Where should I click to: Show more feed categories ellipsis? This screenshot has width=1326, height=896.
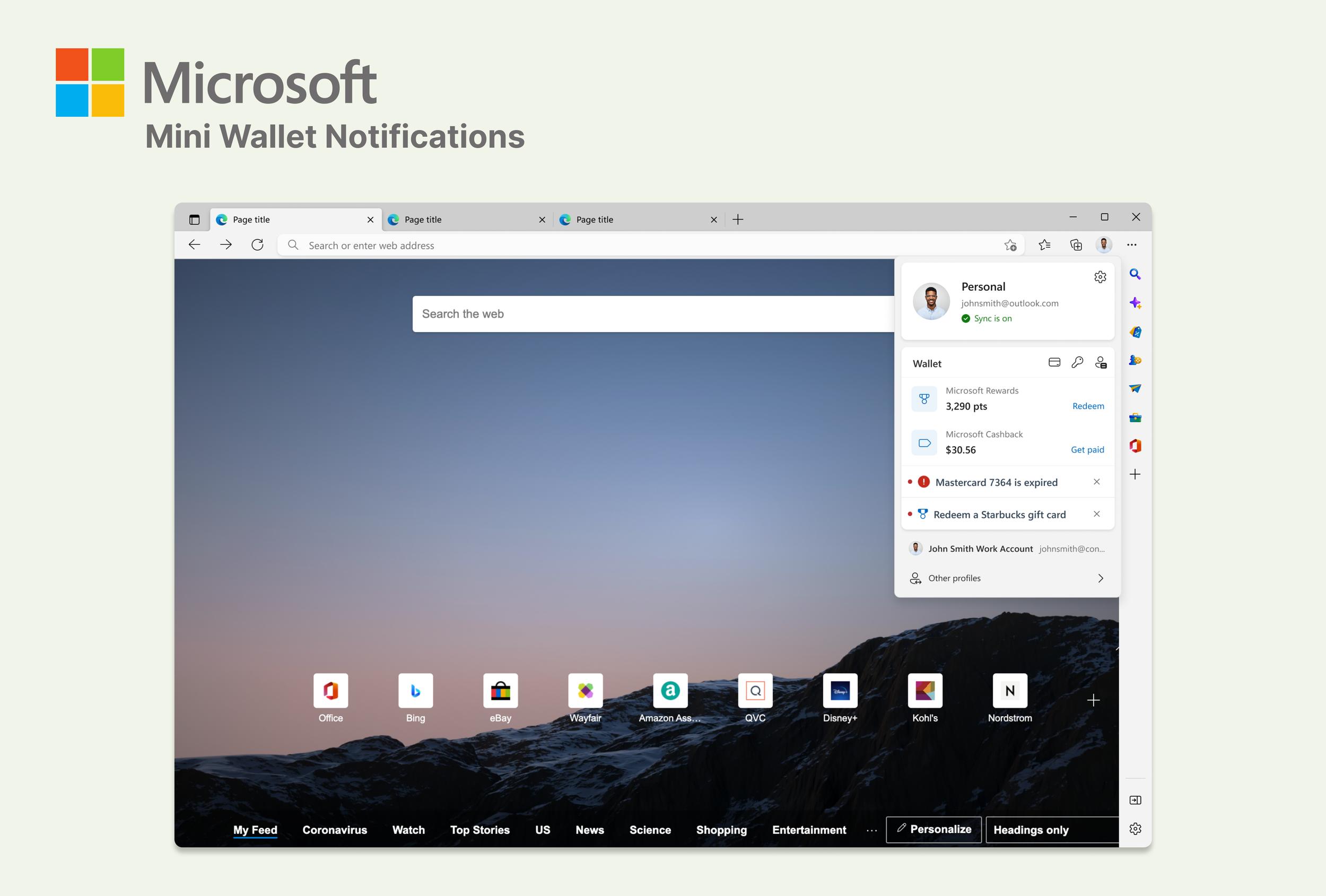[x=871, y=830]
